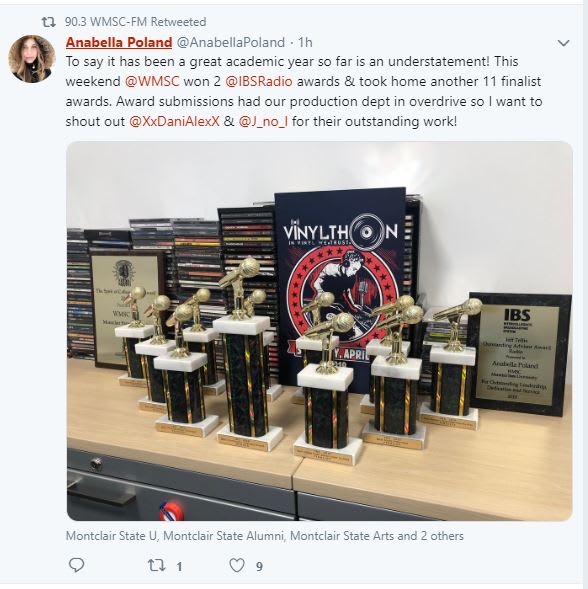588x589 pixels.
Task: Click the reply speech bubble icon
Action: point(77,565)
